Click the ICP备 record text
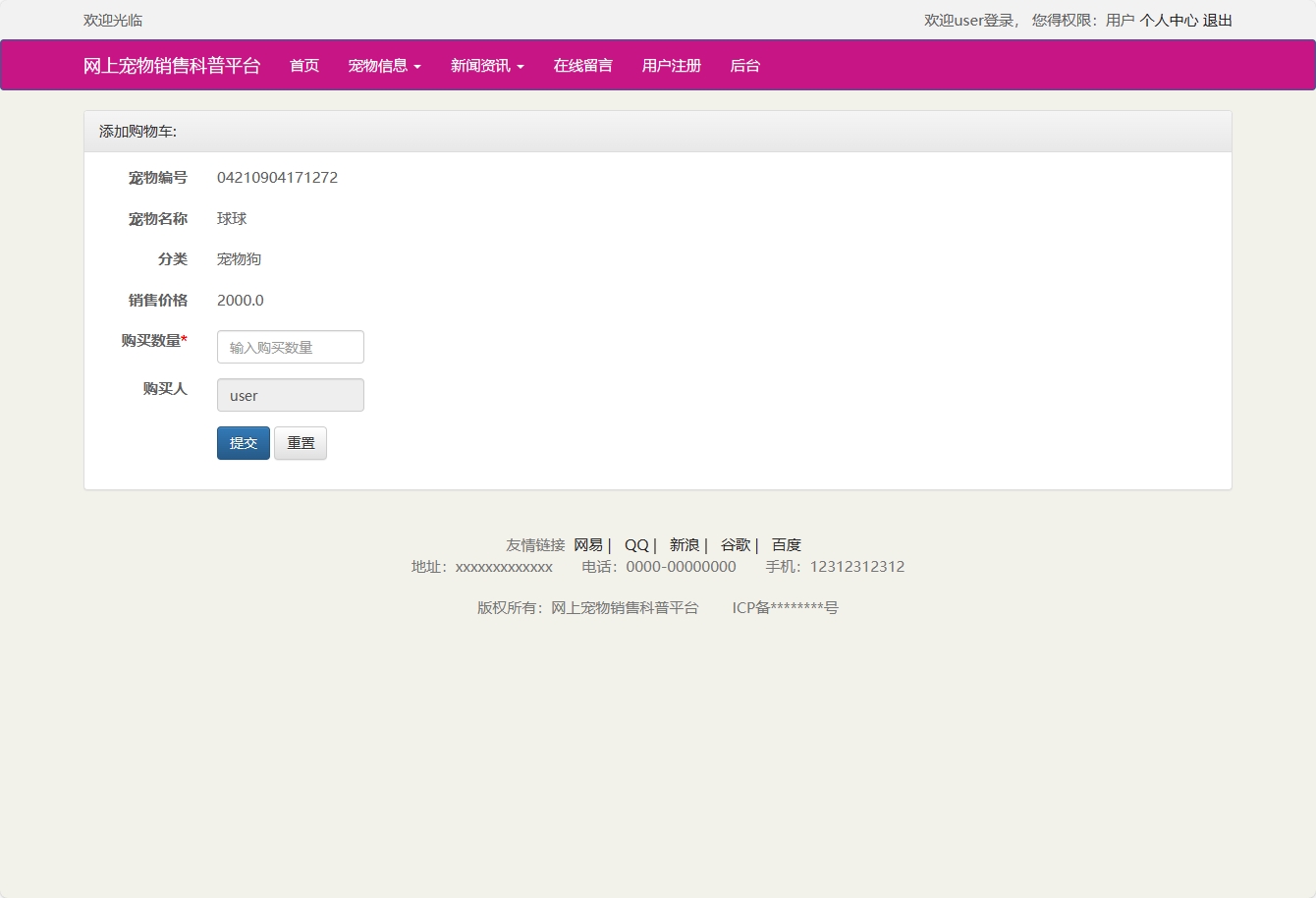Screen dimensions: 1316x898 coord(785,608)
